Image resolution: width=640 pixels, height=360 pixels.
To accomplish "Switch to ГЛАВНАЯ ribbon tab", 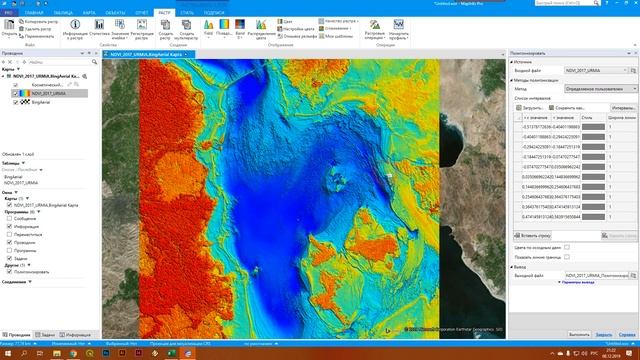I will [x=33, y=13].
